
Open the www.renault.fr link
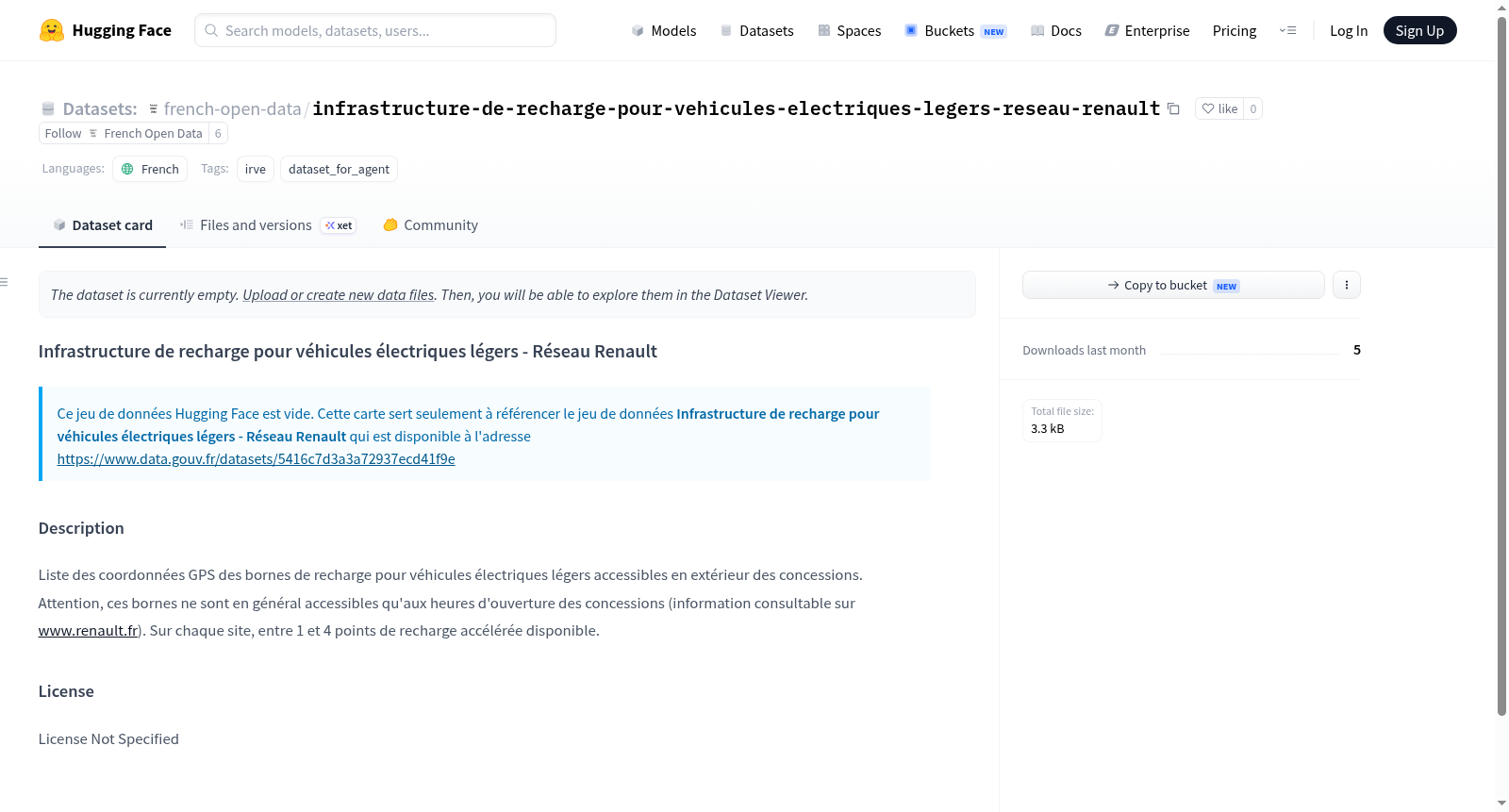point(88,631)
